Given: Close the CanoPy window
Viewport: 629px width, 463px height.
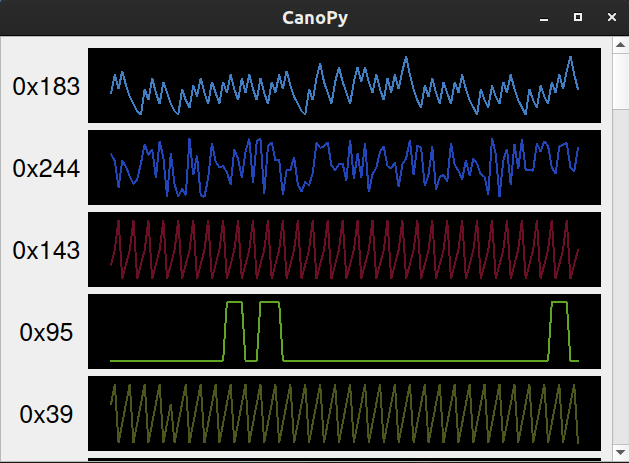Looking at the screenshot, I should point(610,18).
